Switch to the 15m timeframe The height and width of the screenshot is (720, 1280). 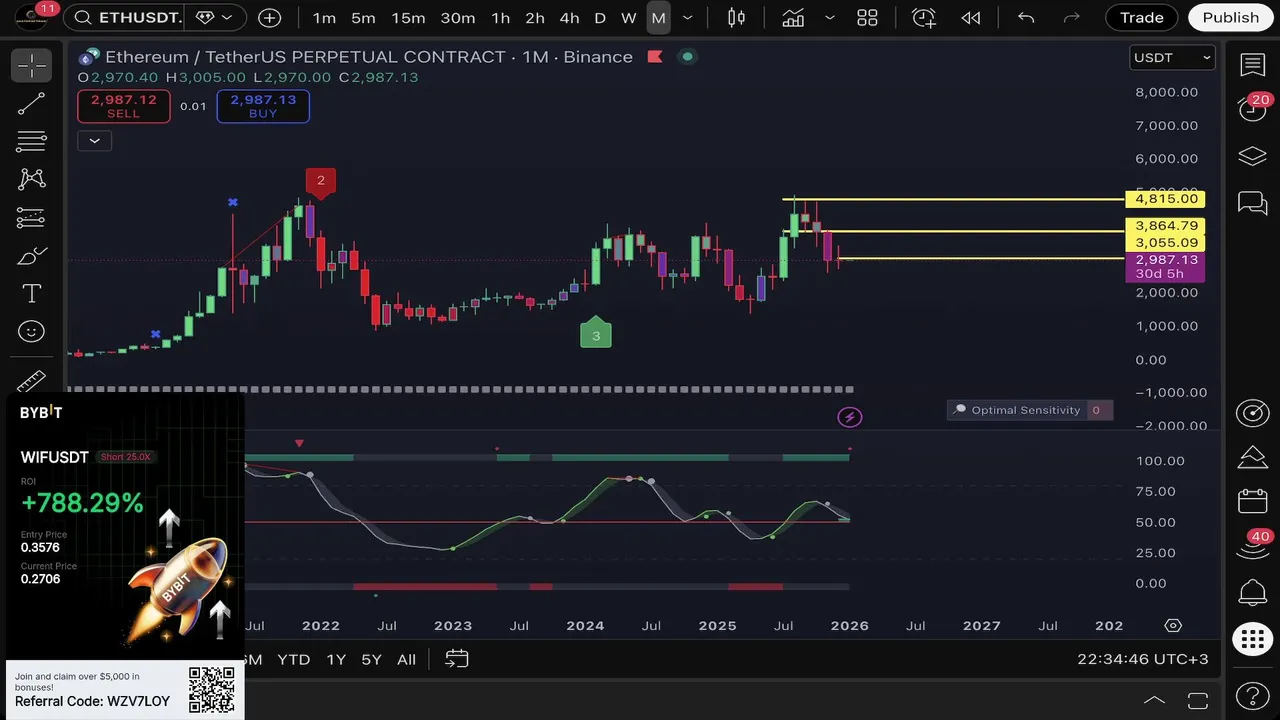coord(408,18)
